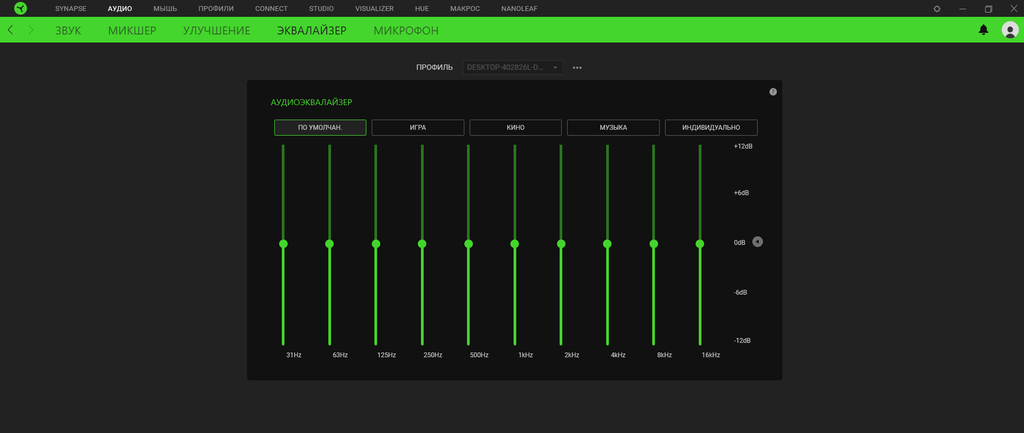Image resolution: width=1024 pixels, height=433 pixels.
Task: Go back with the left arrow
Action: [x=10, y=30]
